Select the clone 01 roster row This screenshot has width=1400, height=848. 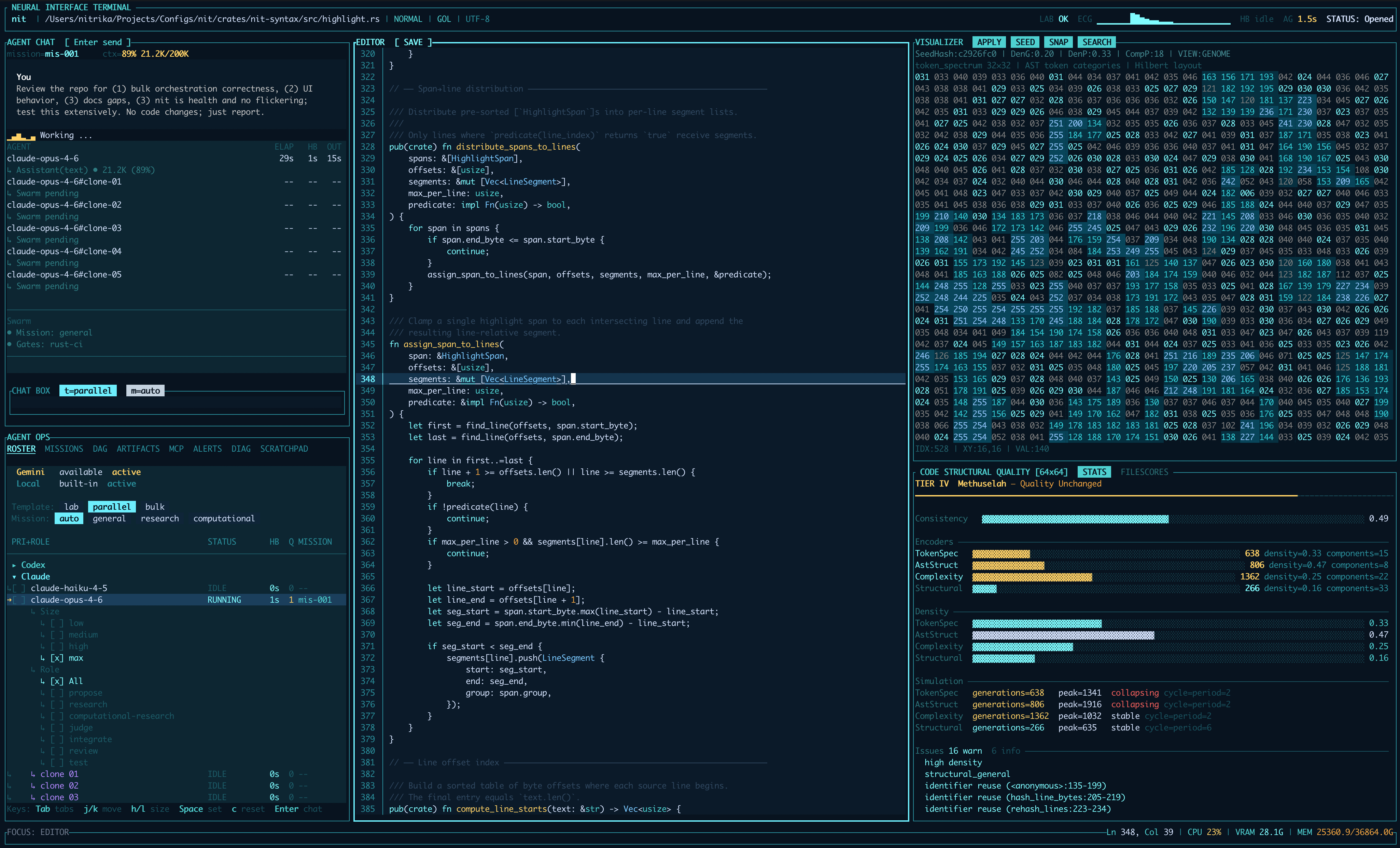(177, 774)
